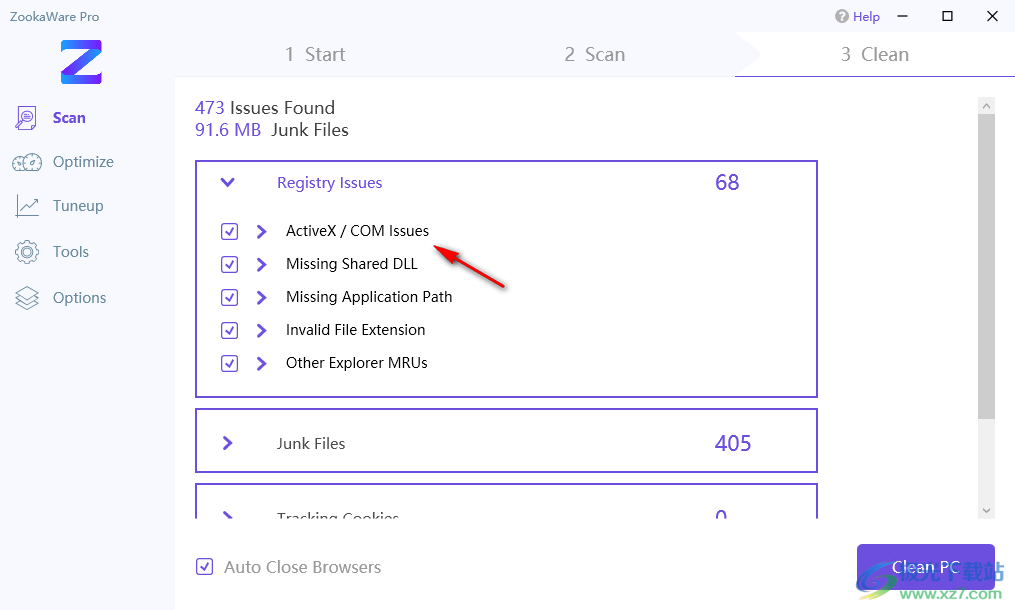
Task: Click the Help question mark icon
Action: [842, 17]
